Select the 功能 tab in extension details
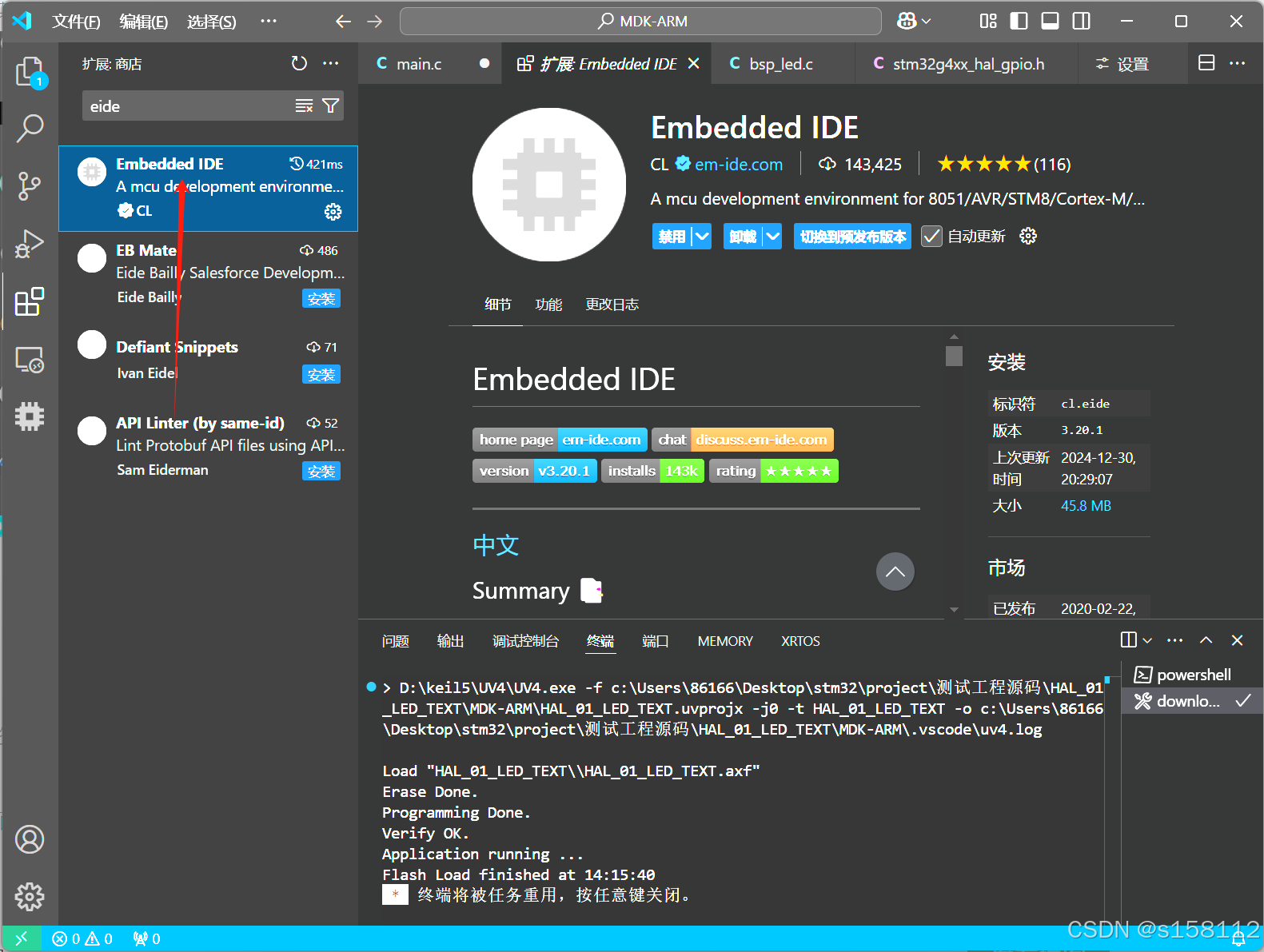This screenshot has width=1264, height=952. point(548,305)
